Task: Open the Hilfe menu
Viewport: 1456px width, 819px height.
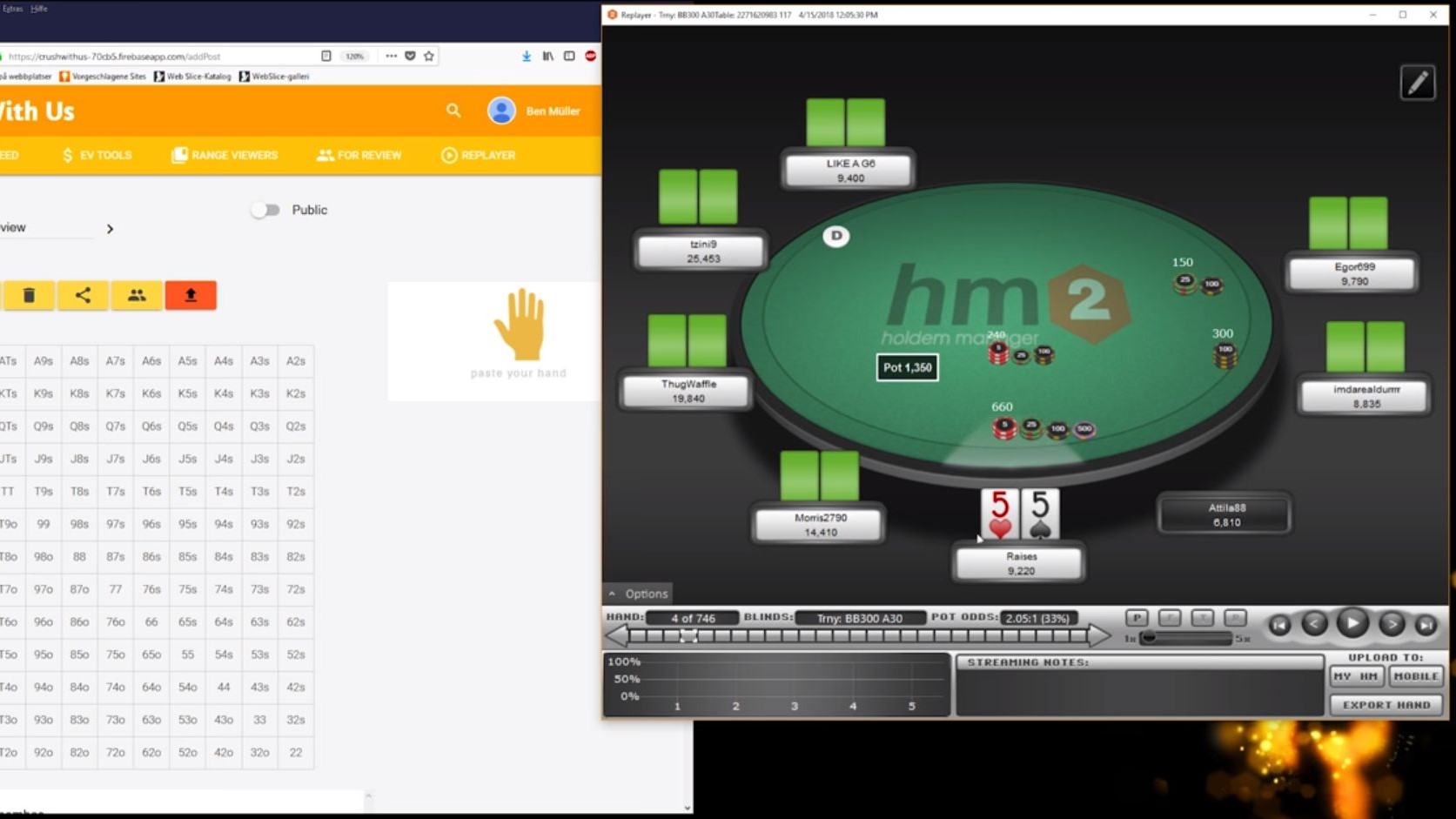Action: [x=39, y=9]
